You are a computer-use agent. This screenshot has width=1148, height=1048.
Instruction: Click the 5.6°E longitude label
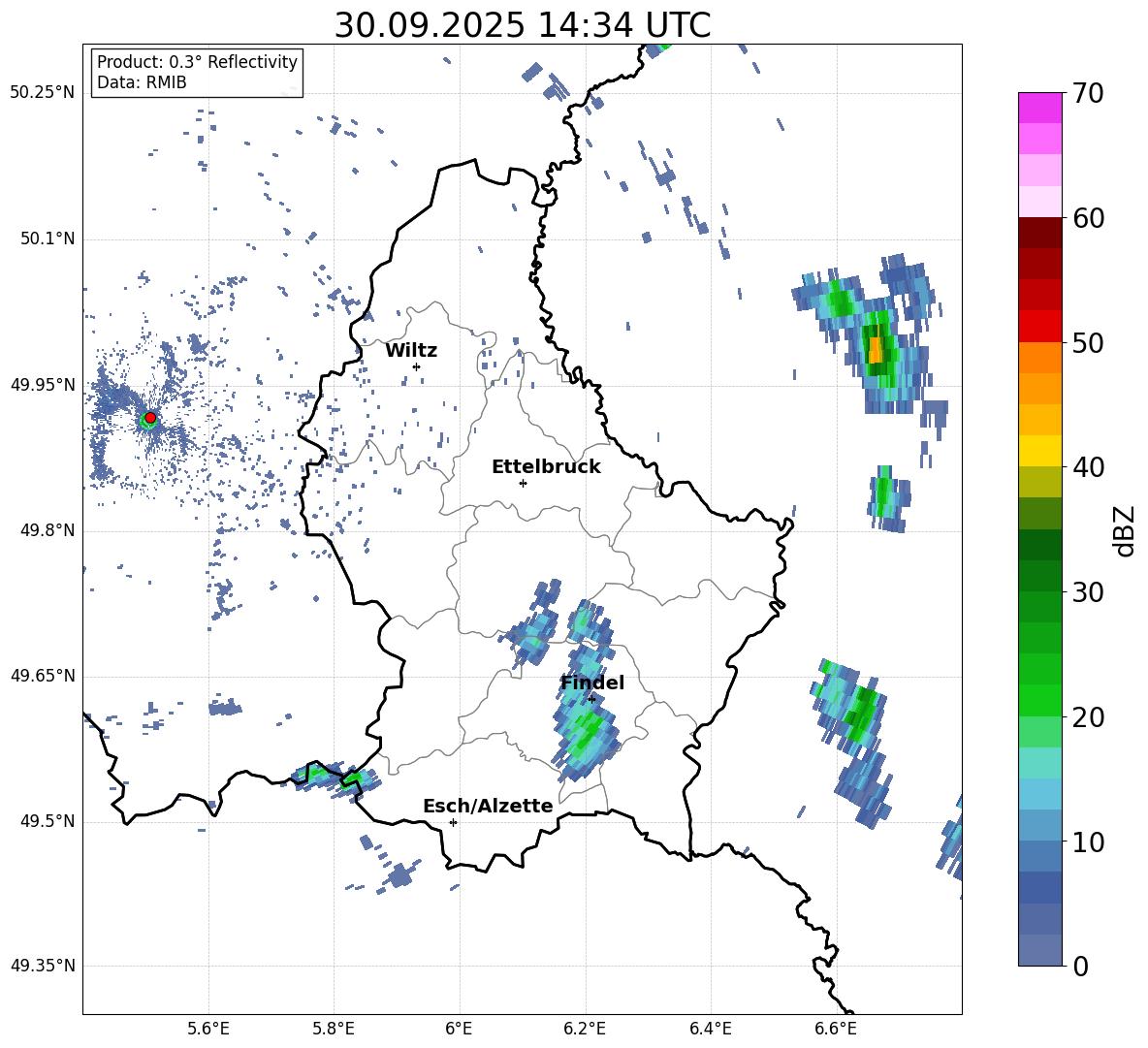pos(208,1029)
